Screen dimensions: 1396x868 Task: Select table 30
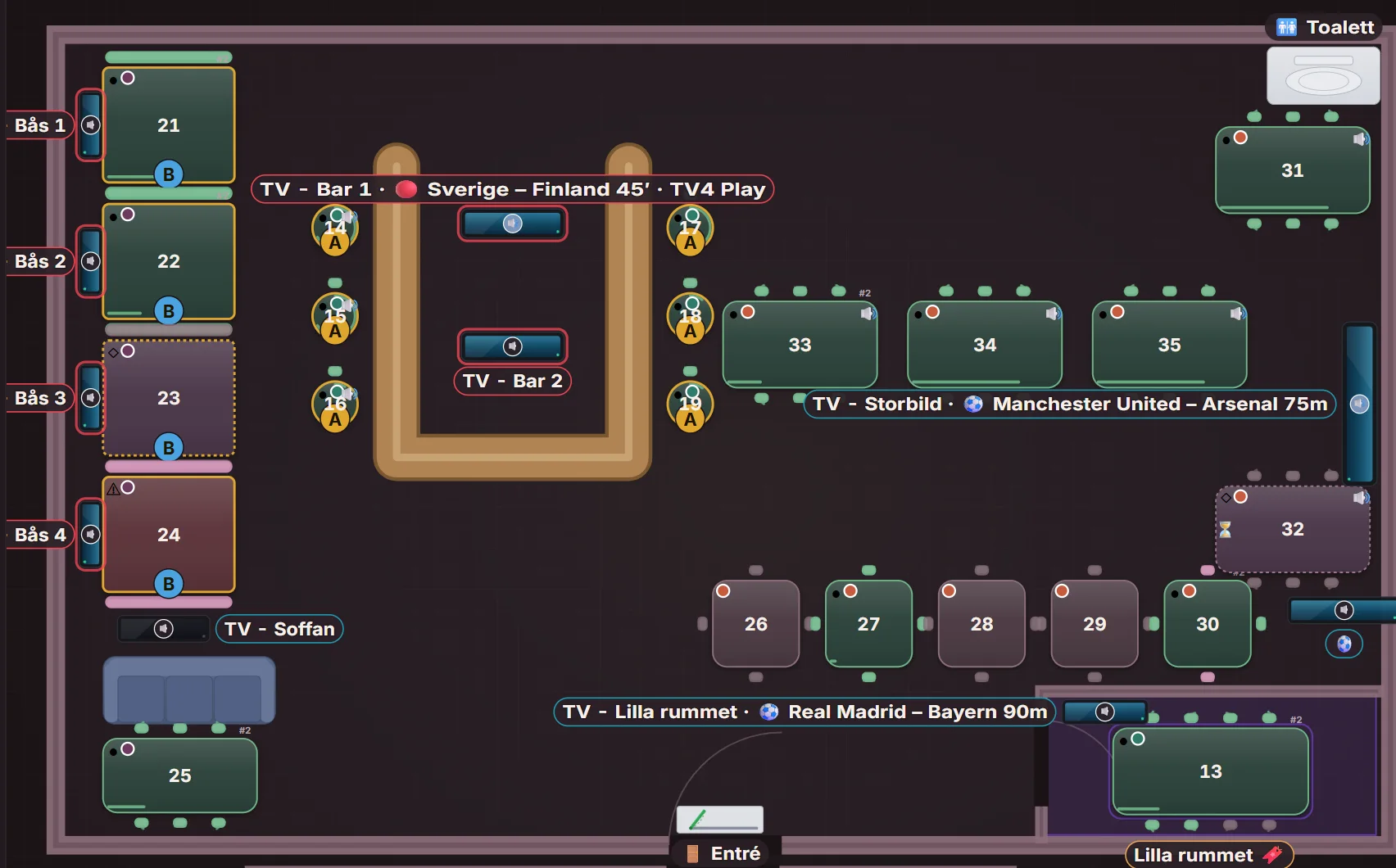coord(1208,624)
